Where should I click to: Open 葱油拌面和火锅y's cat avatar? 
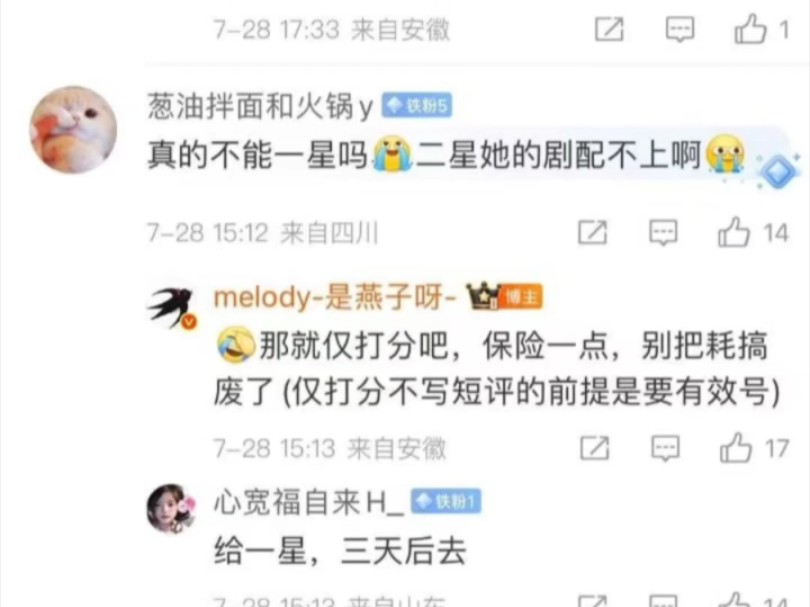tap(73, 129)
